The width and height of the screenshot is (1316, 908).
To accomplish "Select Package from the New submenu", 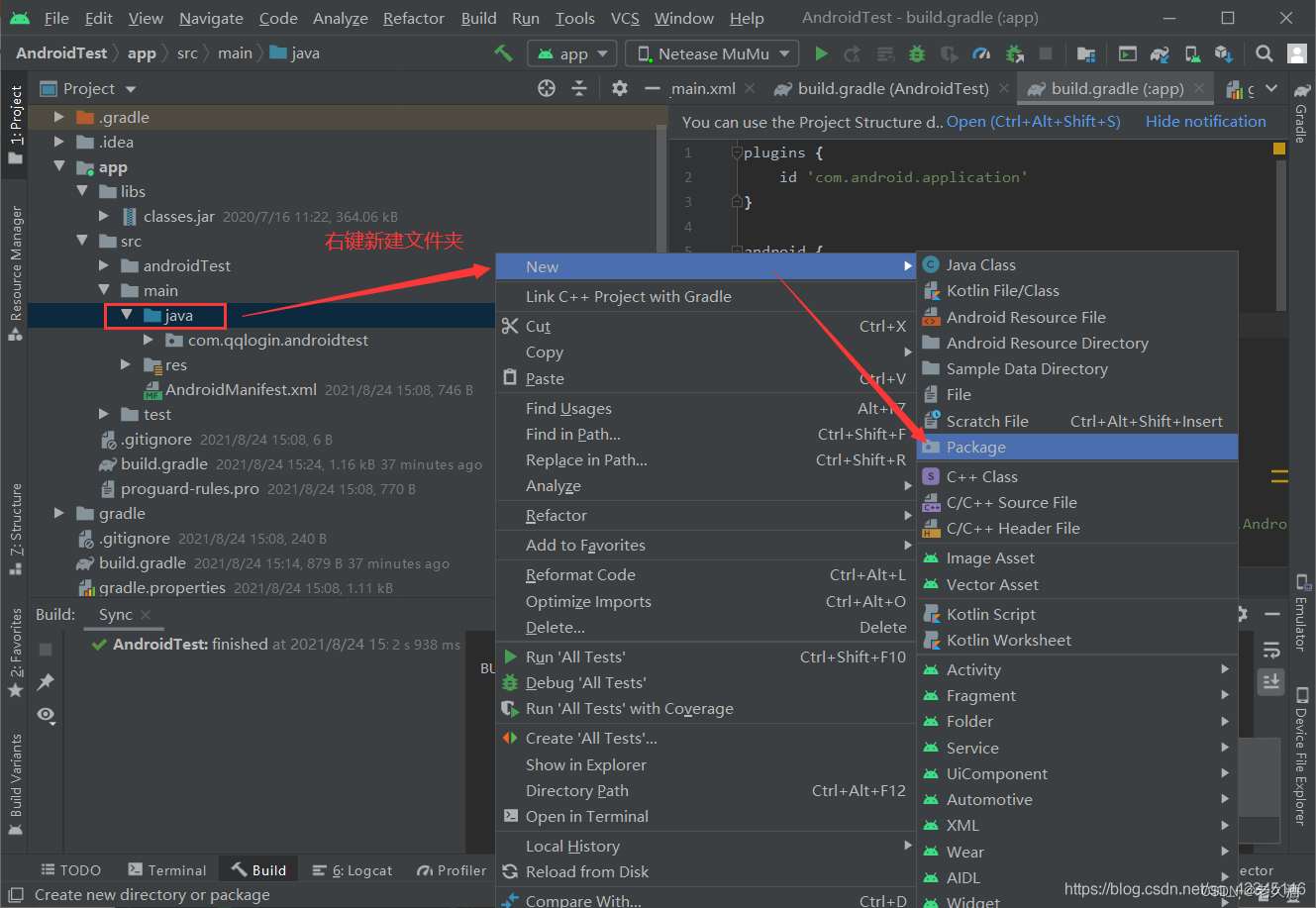I will pos(990,447).
